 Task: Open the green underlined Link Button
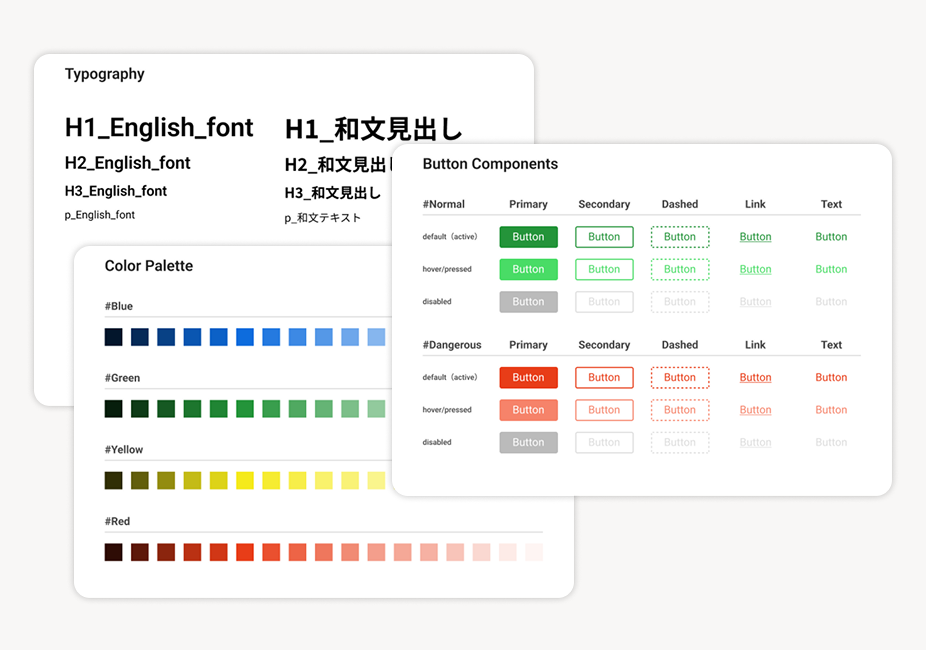coord(755,236)
